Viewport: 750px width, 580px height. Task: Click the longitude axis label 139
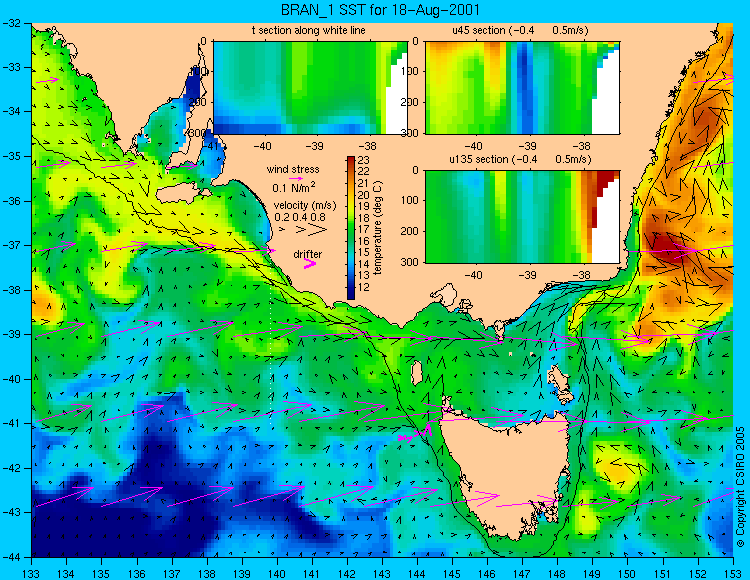click(x=242, y=574)
